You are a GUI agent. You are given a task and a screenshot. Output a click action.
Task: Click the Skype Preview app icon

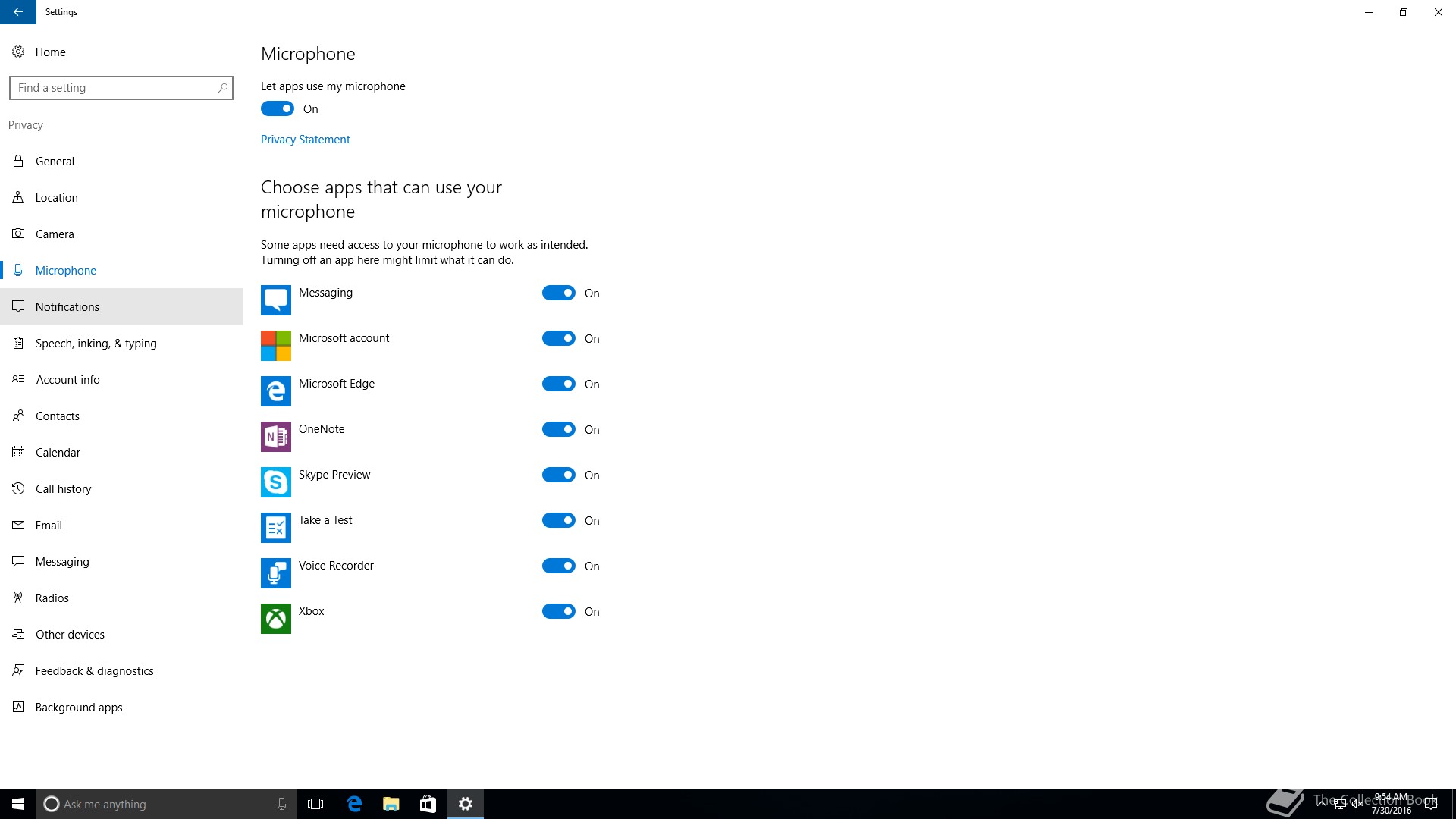tap(275, 482)
